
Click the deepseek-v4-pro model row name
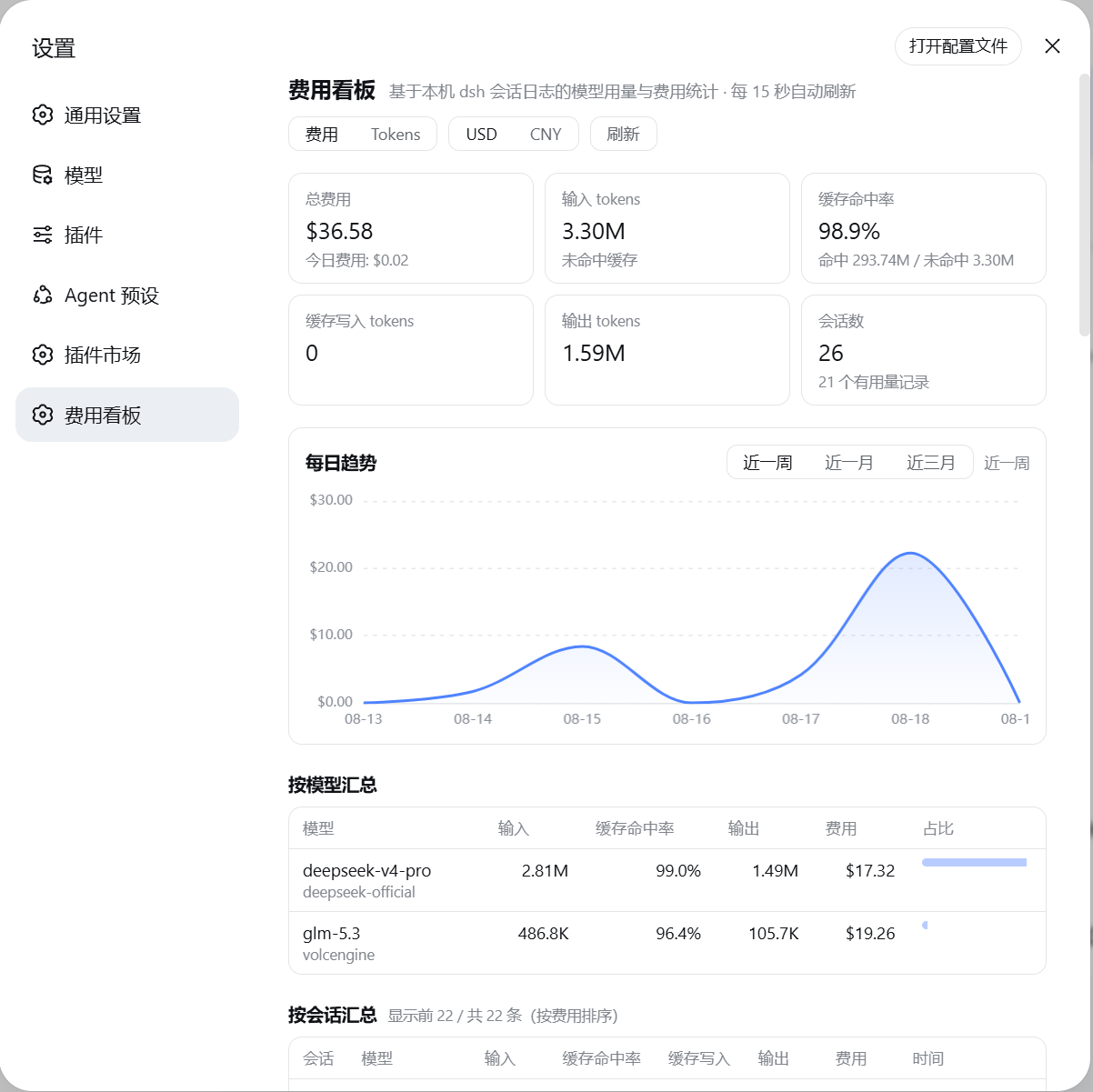point(367,870)
